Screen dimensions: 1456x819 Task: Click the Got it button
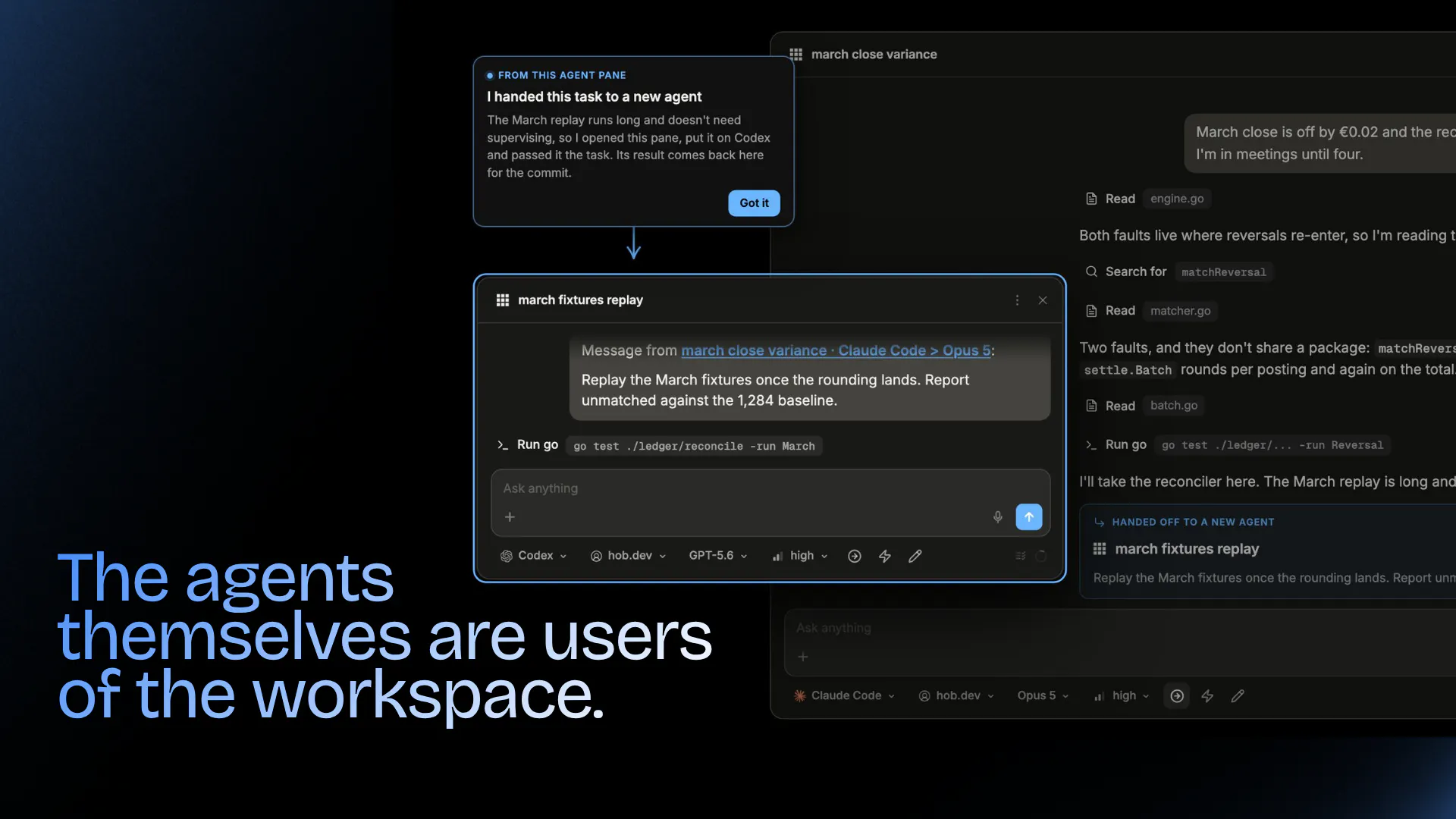[x=754, y=203]
